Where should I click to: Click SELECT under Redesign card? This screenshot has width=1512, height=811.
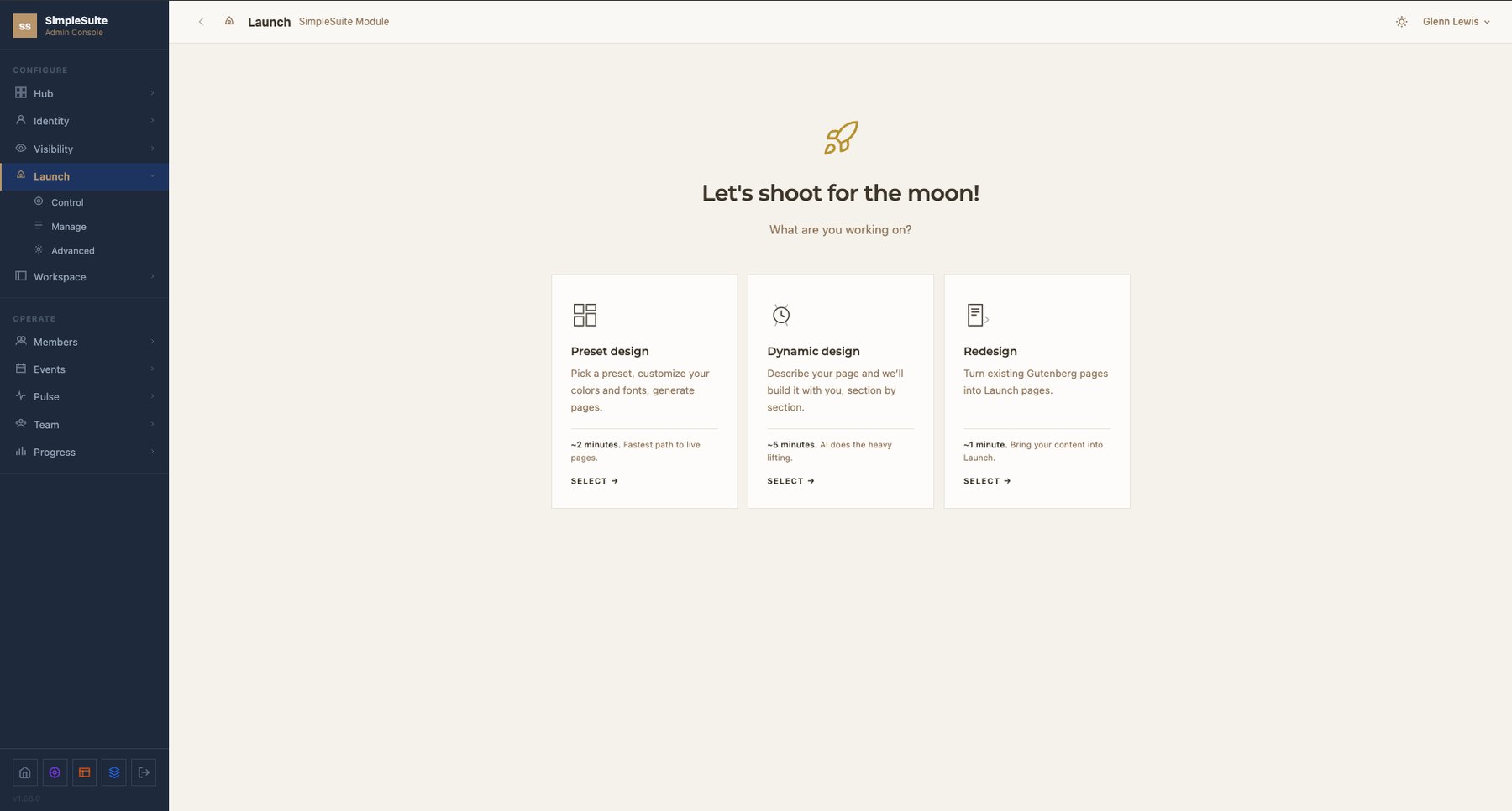coord(987,481)
